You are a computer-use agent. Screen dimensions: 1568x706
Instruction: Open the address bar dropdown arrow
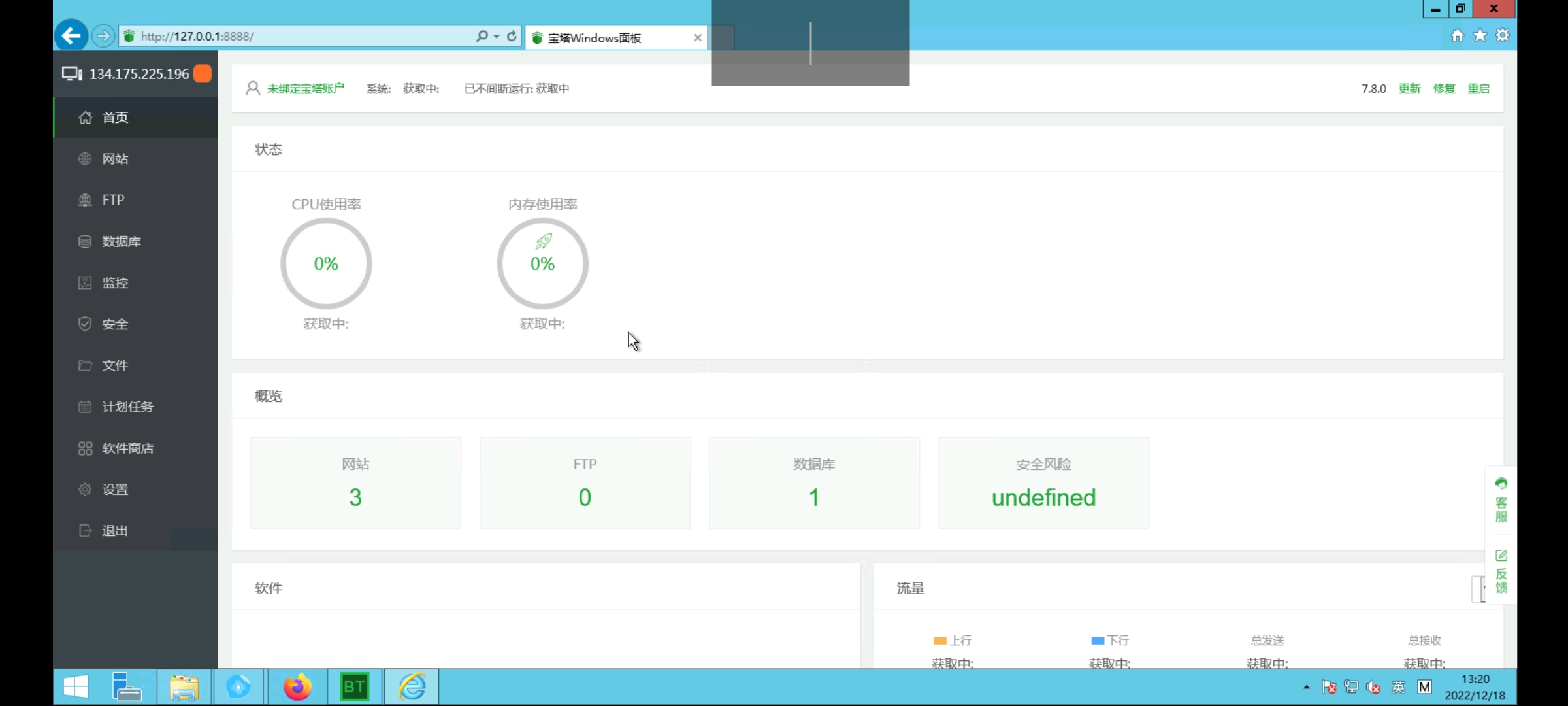497,36
